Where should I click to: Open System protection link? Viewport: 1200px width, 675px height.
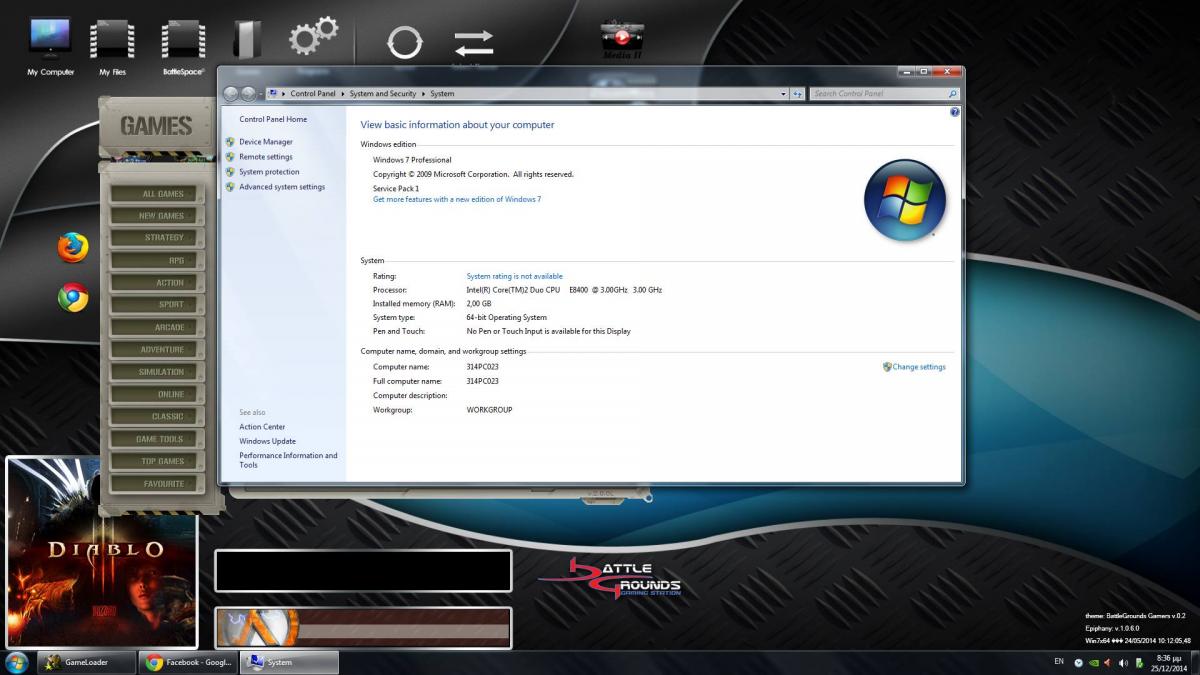[269, 172]
